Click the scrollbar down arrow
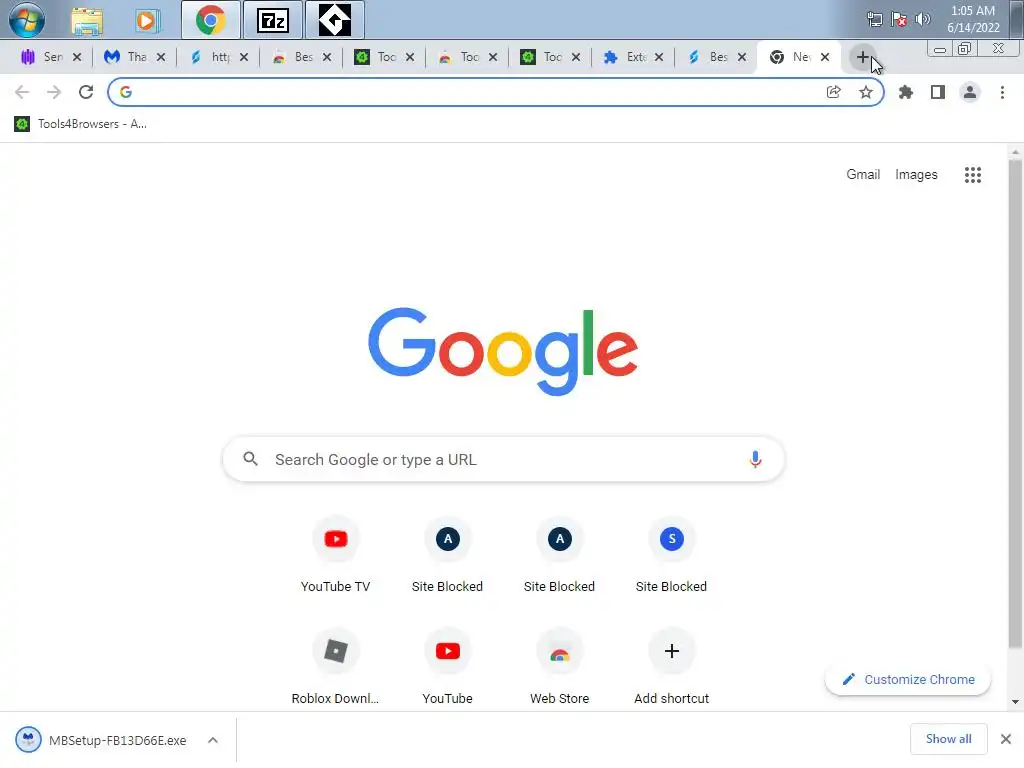This screenshot has width=1024, height=768. 1014,702
